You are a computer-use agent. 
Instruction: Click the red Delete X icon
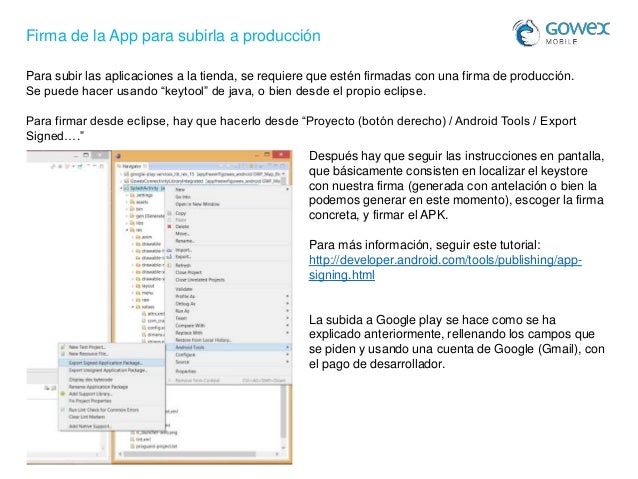coord(170,226)
